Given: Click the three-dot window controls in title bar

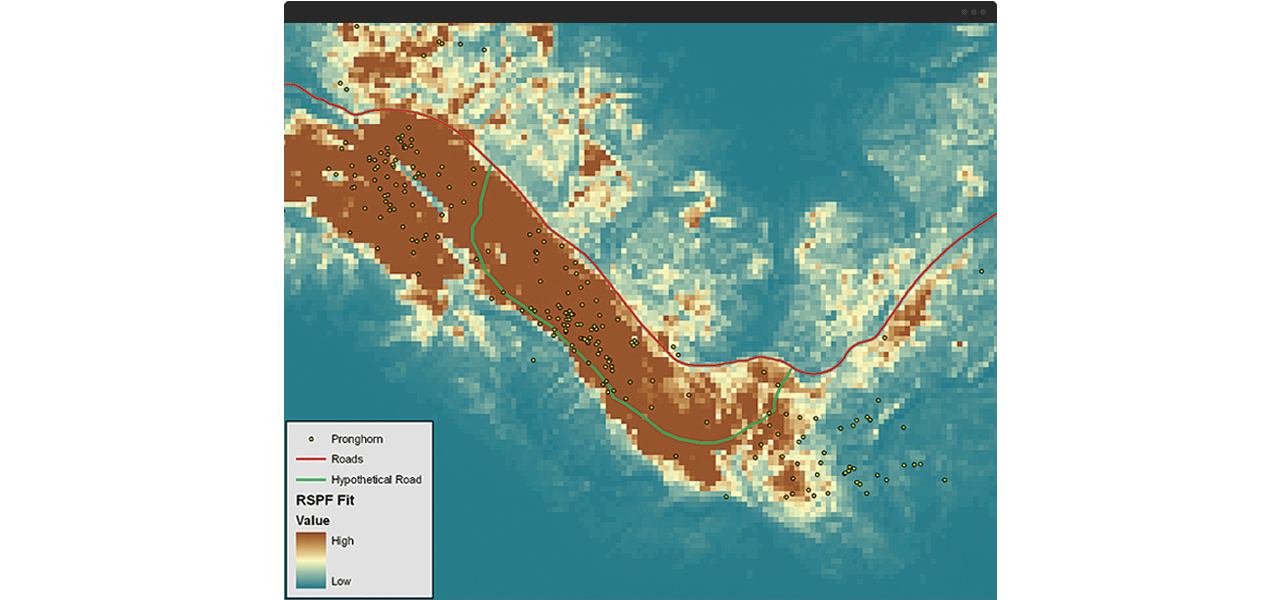Looking at the screenshot, I should click(x=973, y=12).
